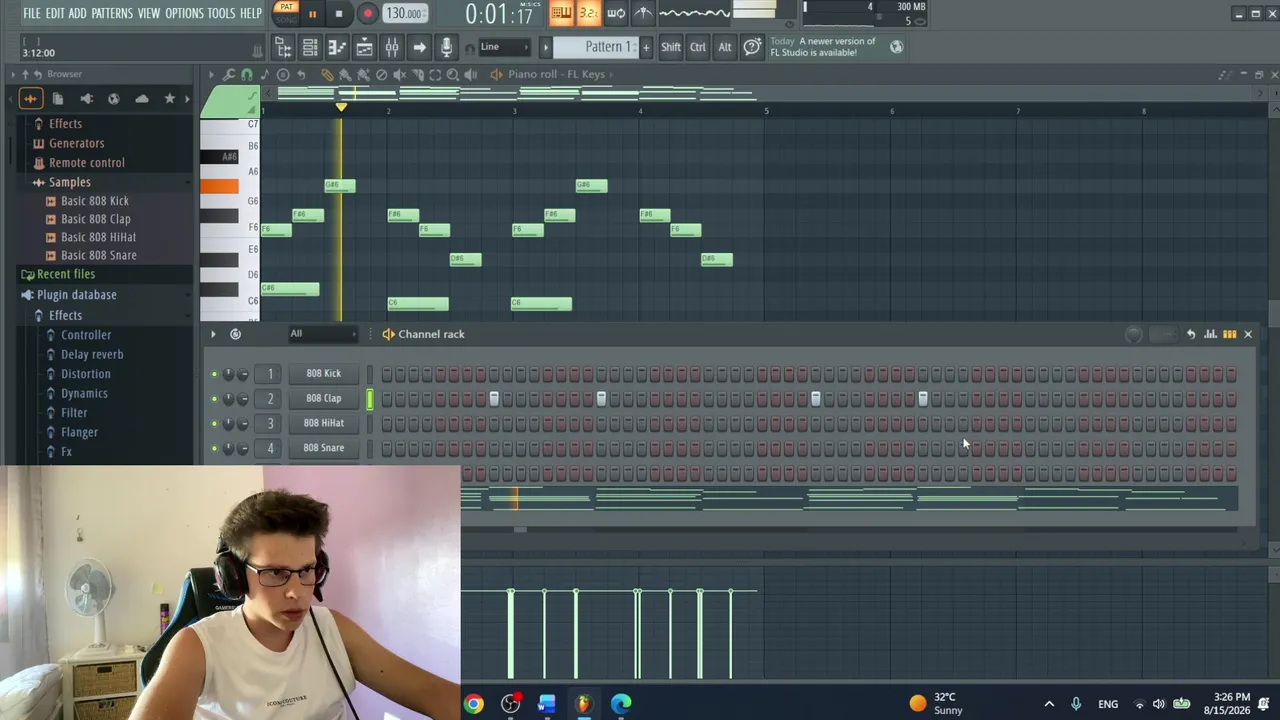Viewport: 1280px width, 720px height.
Task: Expand the Recent files folder
Action: (x=58, y=274)
